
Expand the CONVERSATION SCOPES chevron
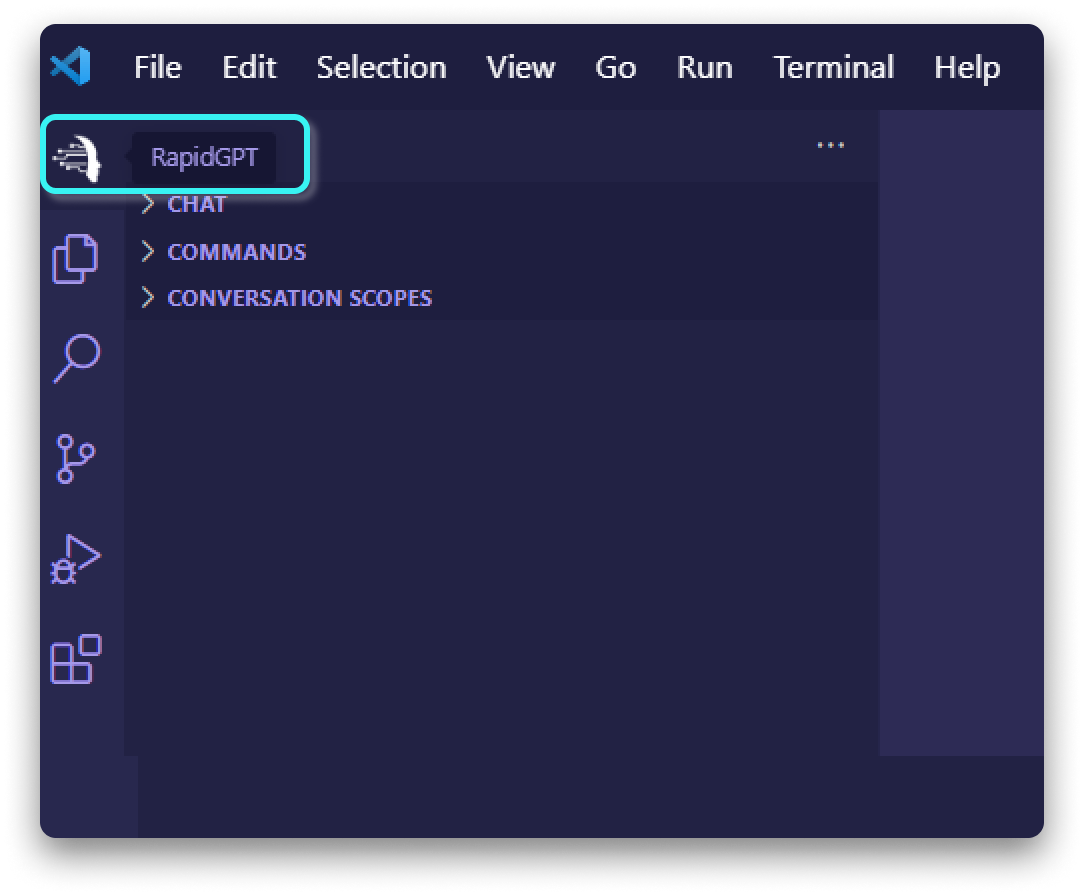(x=147, y=297)
